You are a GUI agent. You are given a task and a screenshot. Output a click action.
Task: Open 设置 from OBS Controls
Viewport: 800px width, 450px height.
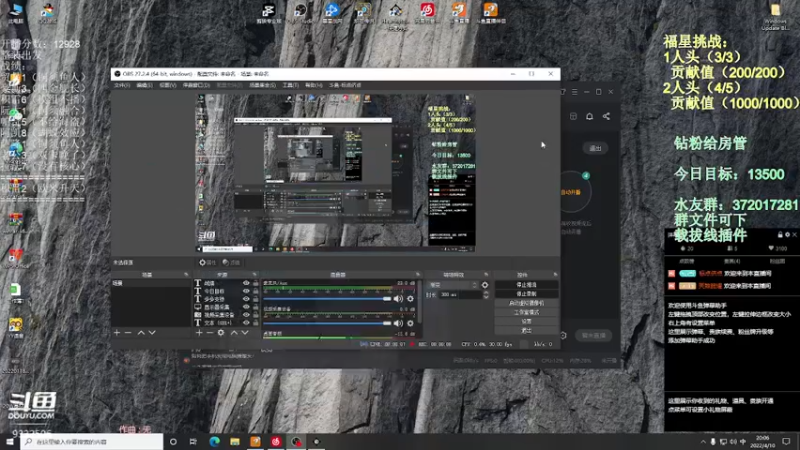526,321
